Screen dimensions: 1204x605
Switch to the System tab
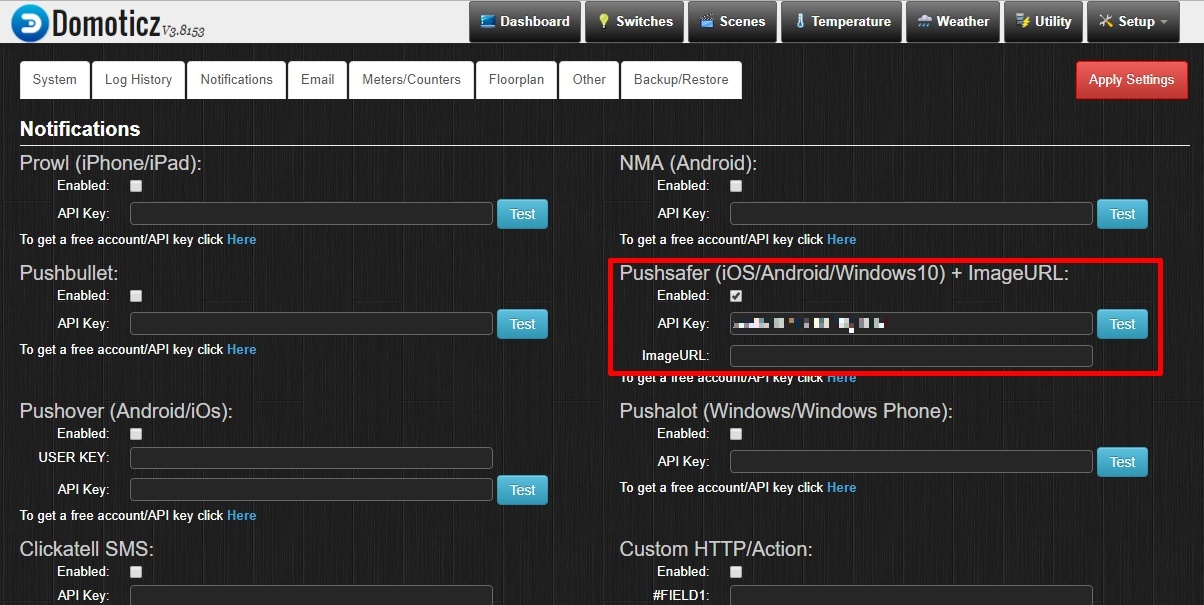click(54, 80)
